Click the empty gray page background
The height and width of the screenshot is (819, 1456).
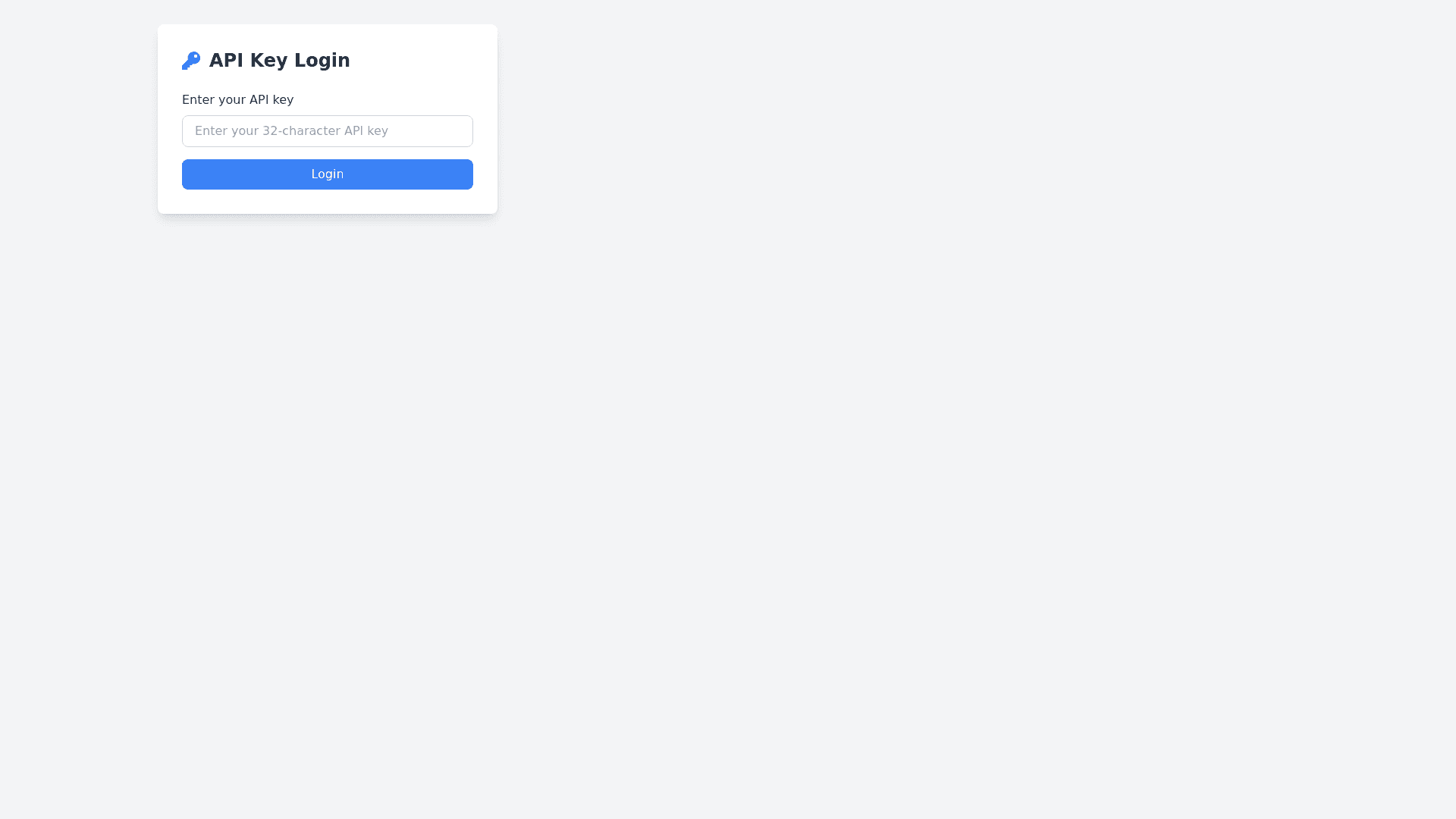click(x=910, y=455)
